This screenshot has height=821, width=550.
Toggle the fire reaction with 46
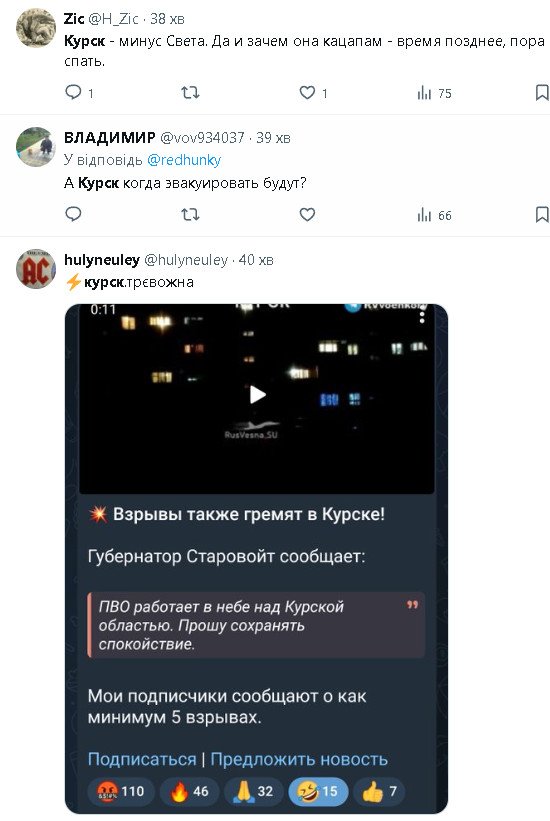[x=189, y=791]
